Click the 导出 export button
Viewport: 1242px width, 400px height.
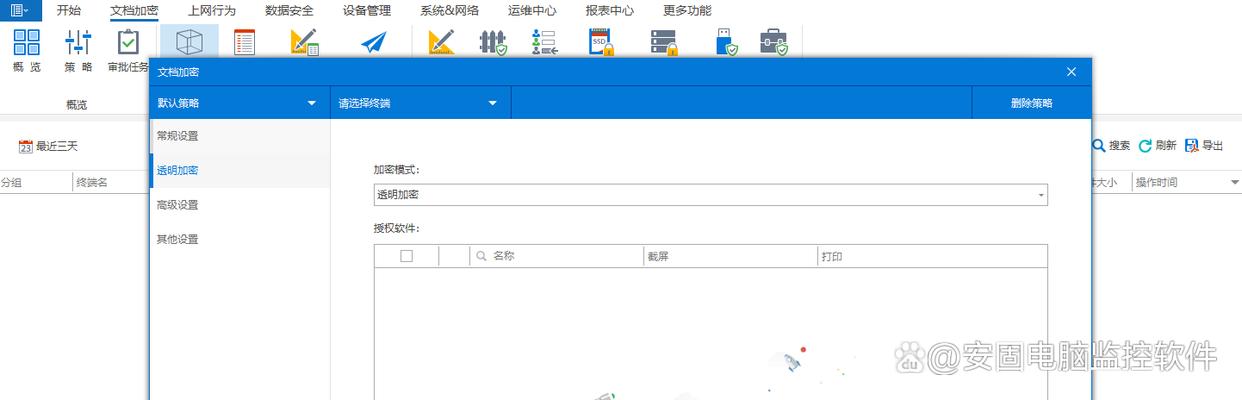pos(1204,145)
